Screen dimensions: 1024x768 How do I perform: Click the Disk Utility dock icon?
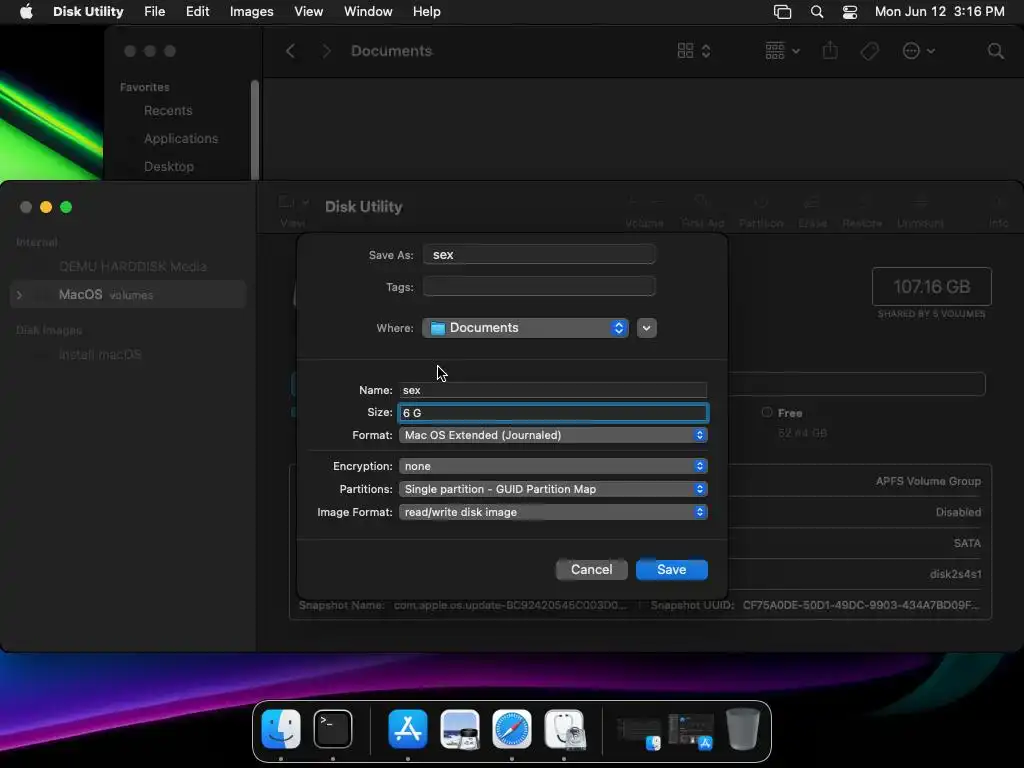click(564, 729)
